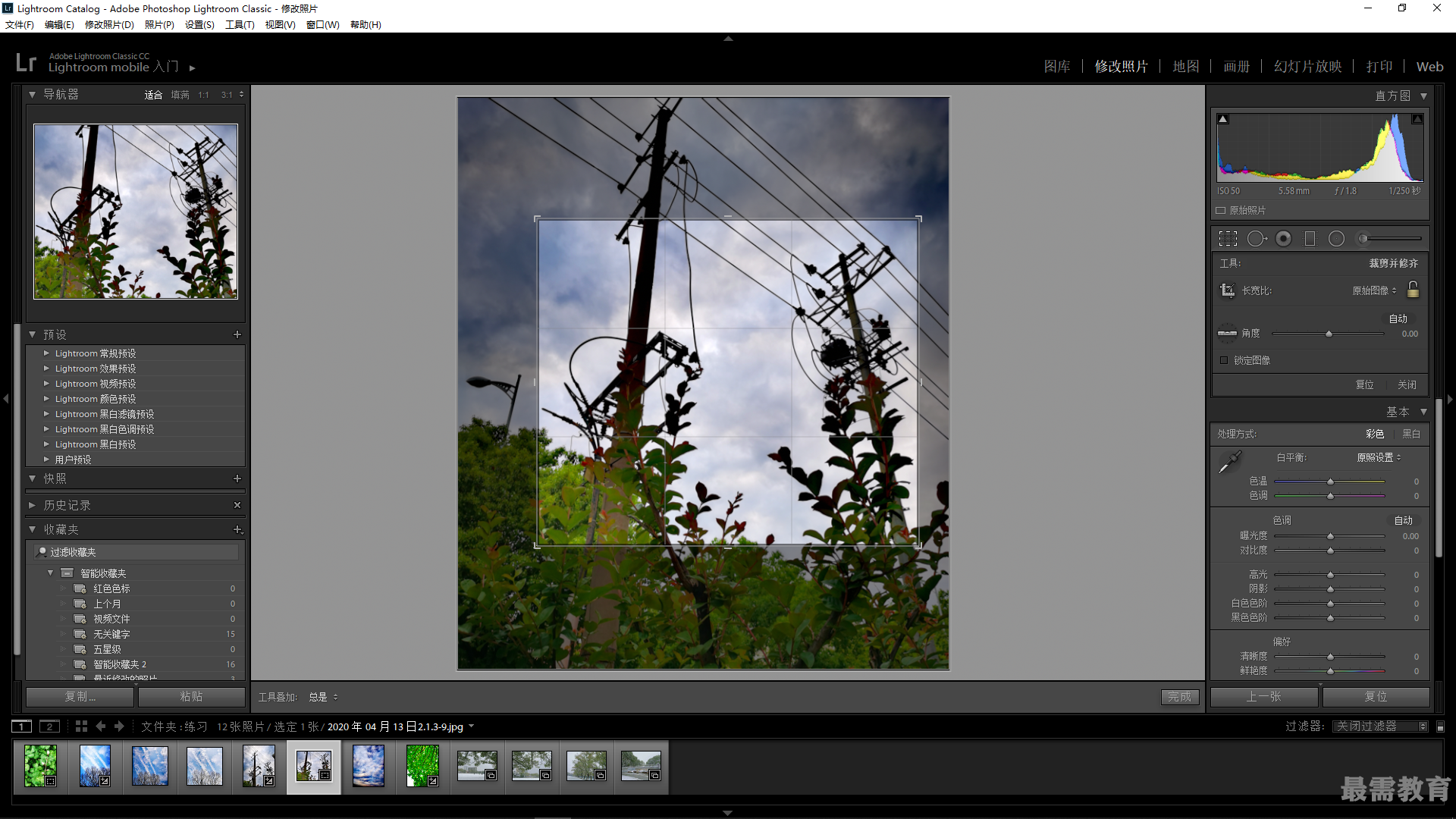Create a new snapshot with plus icon
This screenshot has width=1456, height=819.
pos(237,479)
